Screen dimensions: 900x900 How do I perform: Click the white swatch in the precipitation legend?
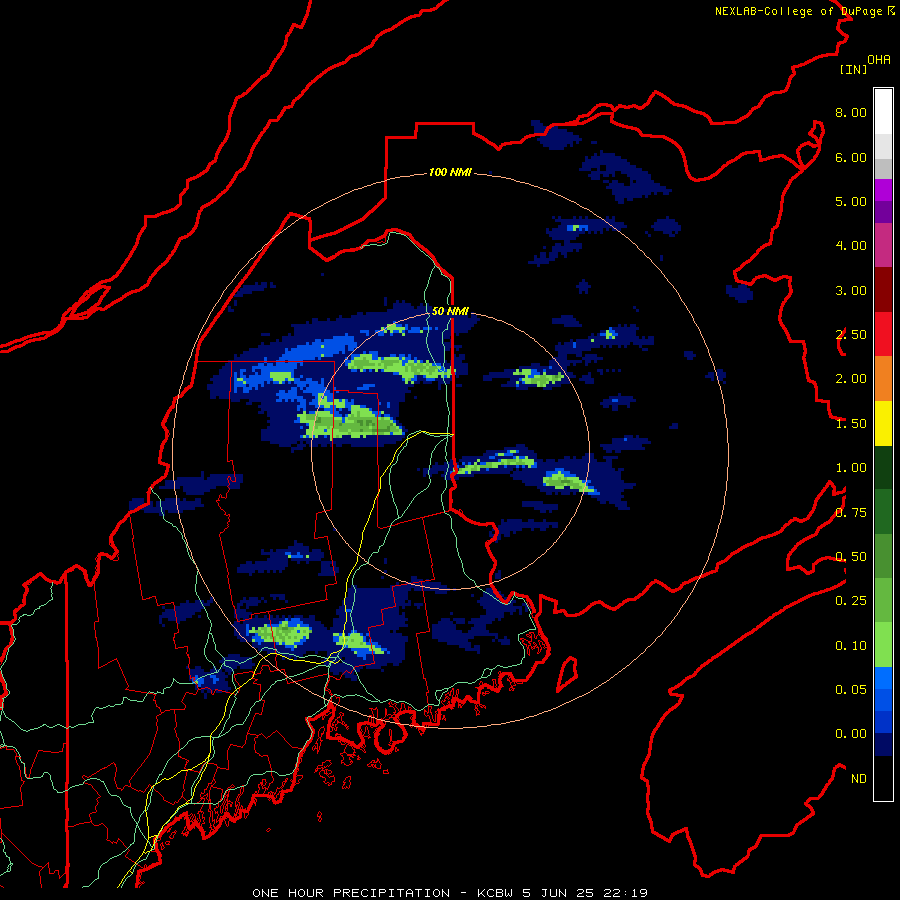click(883, 112)
